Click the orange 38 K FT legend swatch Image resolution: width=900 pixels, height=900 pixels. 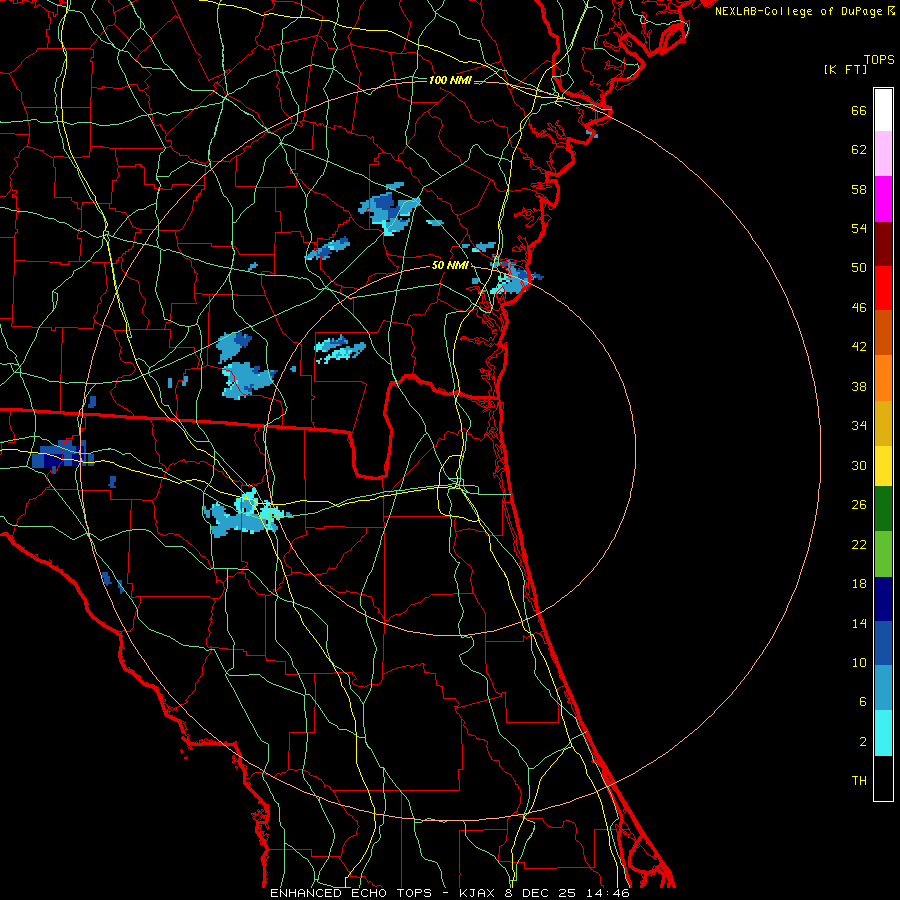[x=883, y=378]
